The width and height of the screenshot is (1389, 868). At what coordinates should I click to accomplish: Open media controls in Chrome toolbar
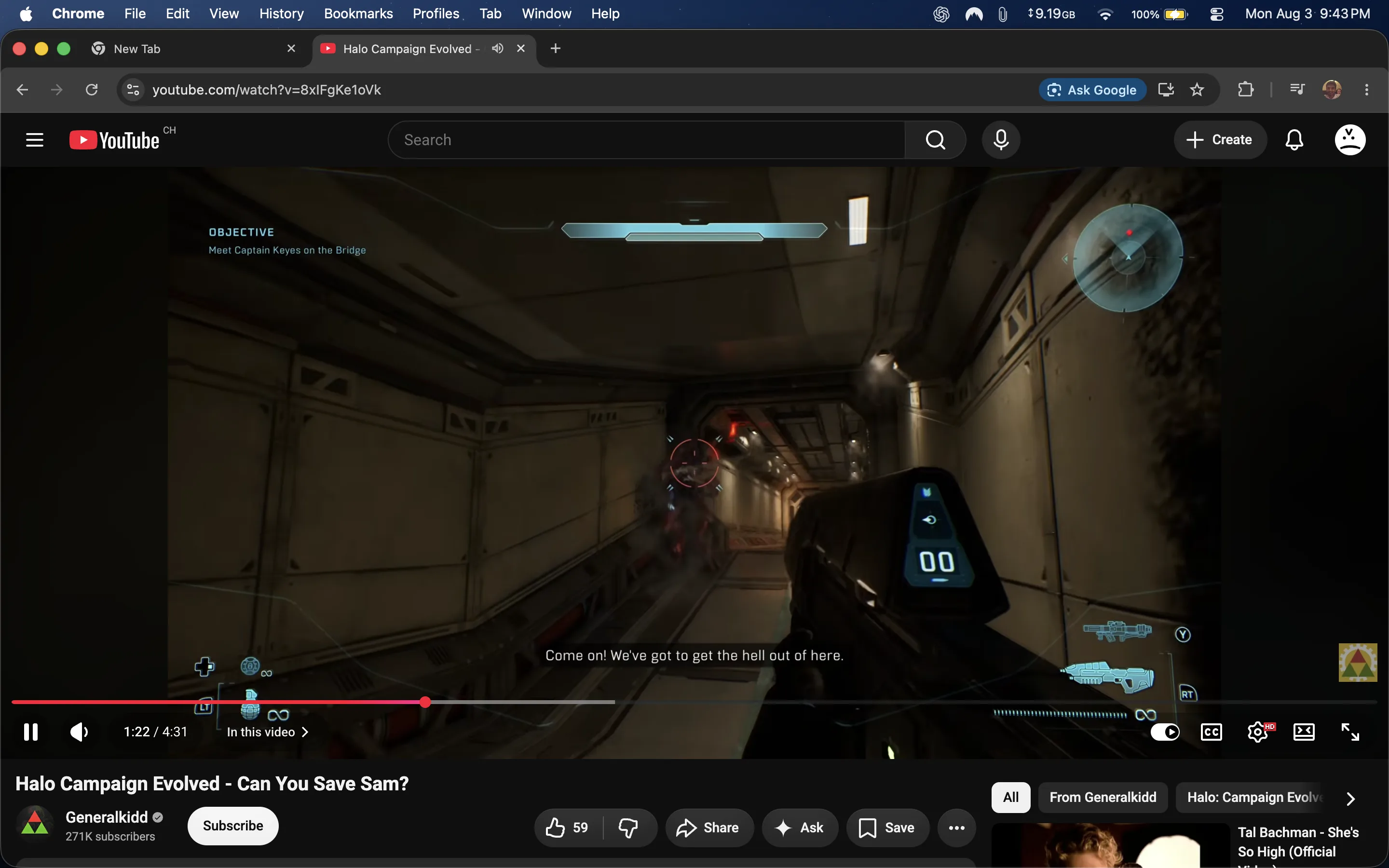coord(1297,90)
